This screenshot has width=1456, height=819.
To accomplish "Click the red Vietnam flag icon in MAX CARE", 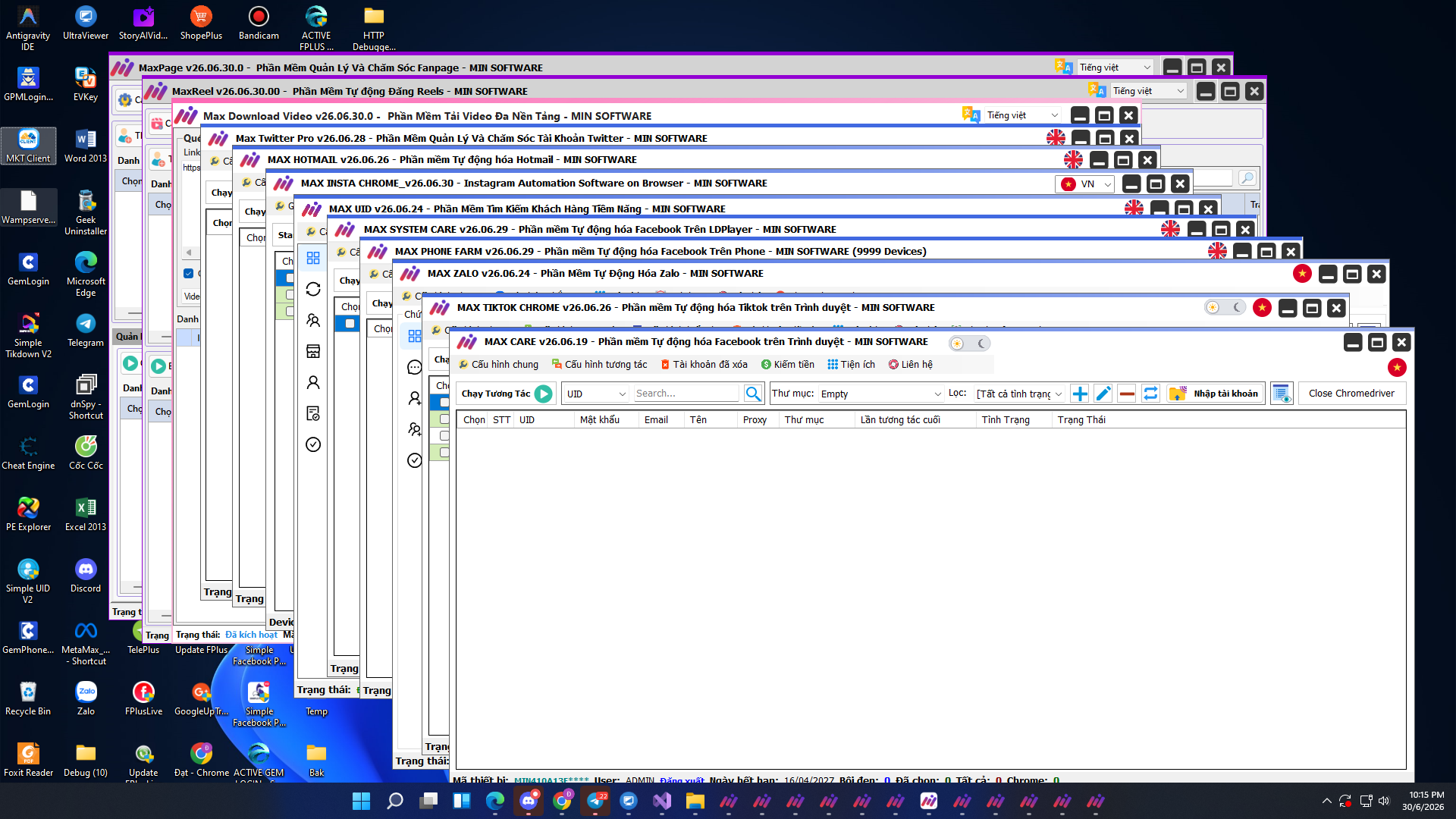I will (1397, 367).
